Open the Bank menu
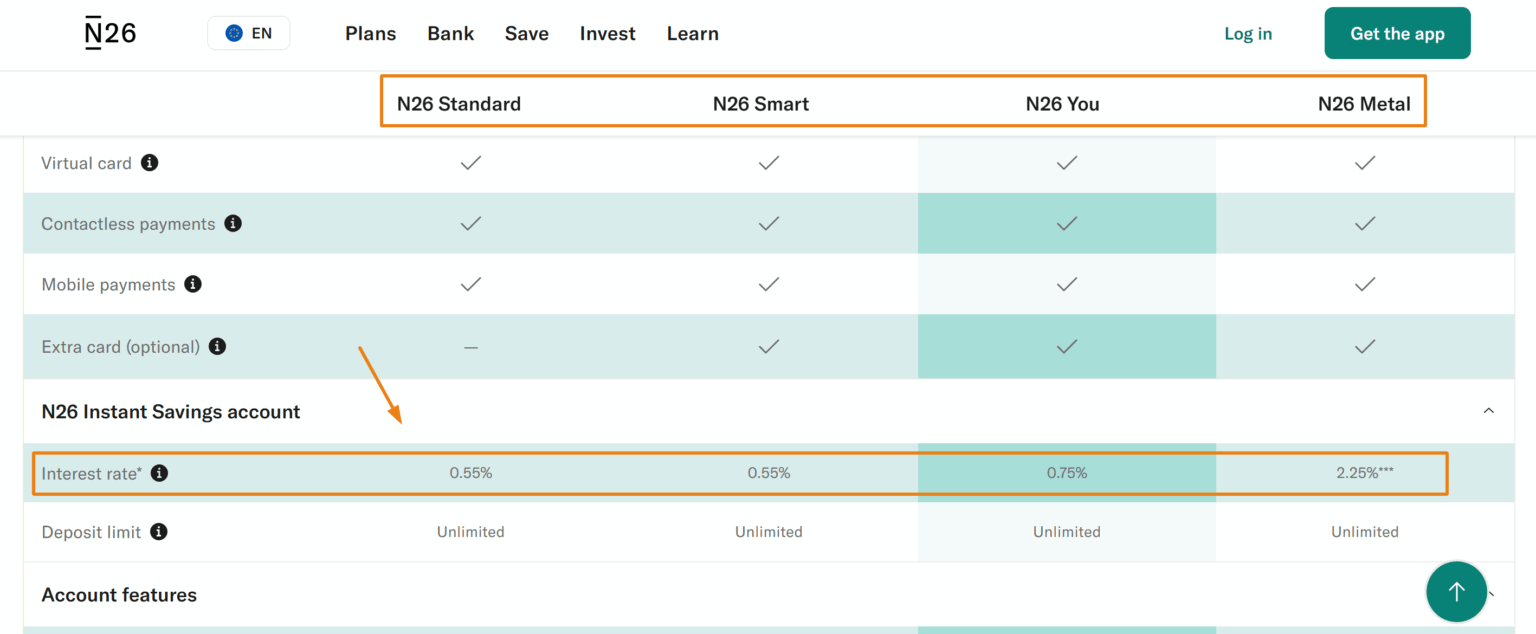The width and height of the screenshot is (1536, 634). coord(450,33)
